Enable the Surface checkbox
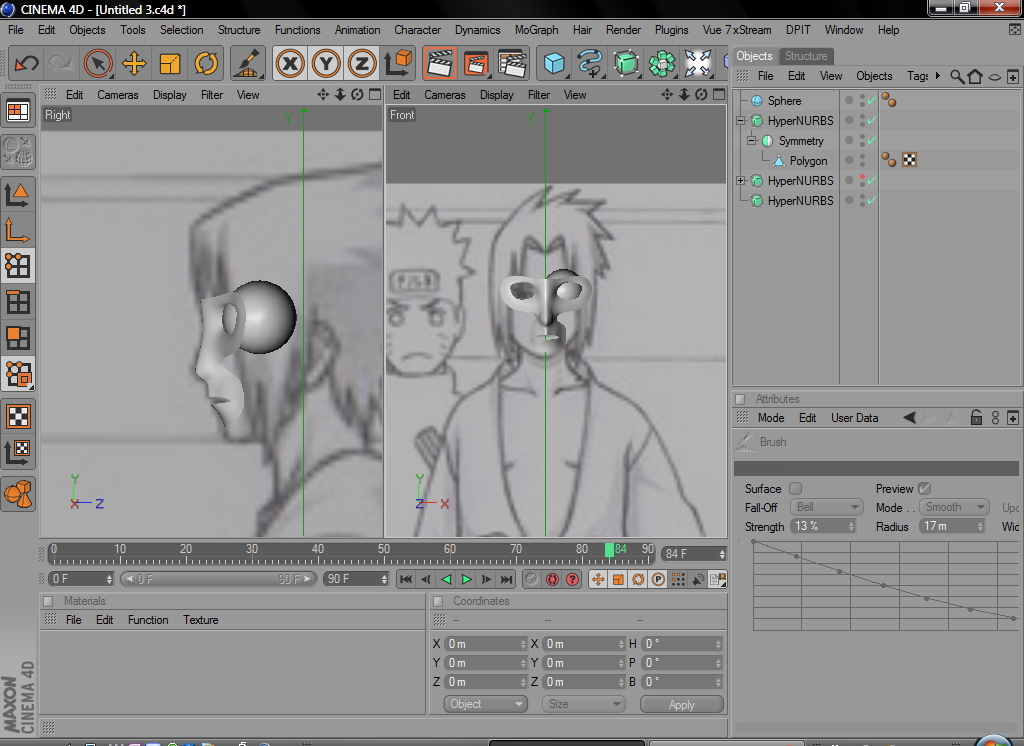The height and width of the screenshot is (746, 1024). (795, 489)
